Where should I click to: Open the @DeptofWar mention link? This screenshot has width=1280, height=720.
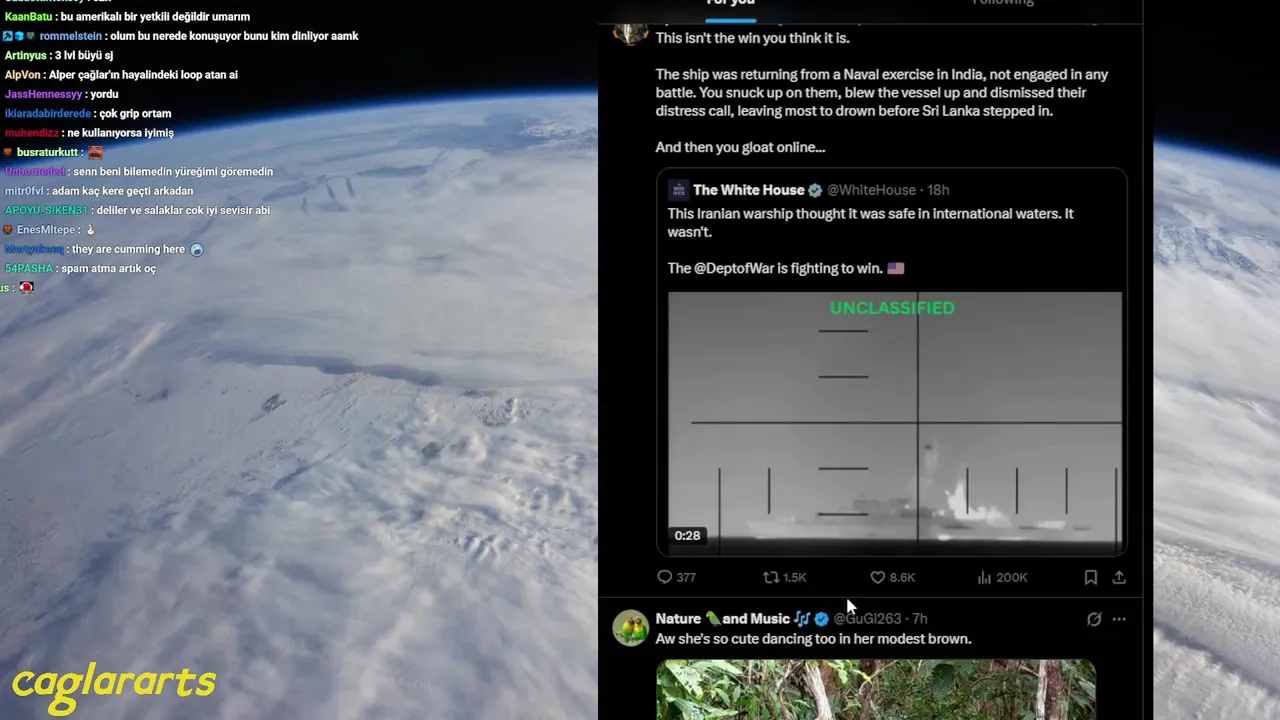[736, 268]
